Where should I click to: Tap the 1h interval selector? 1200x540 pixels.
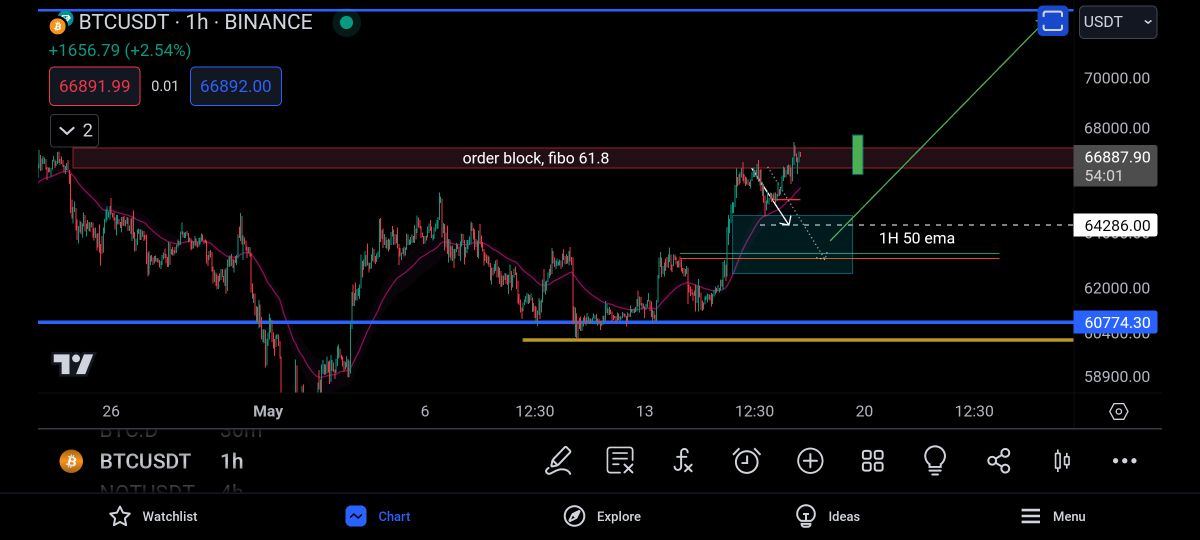pos(232,461)
